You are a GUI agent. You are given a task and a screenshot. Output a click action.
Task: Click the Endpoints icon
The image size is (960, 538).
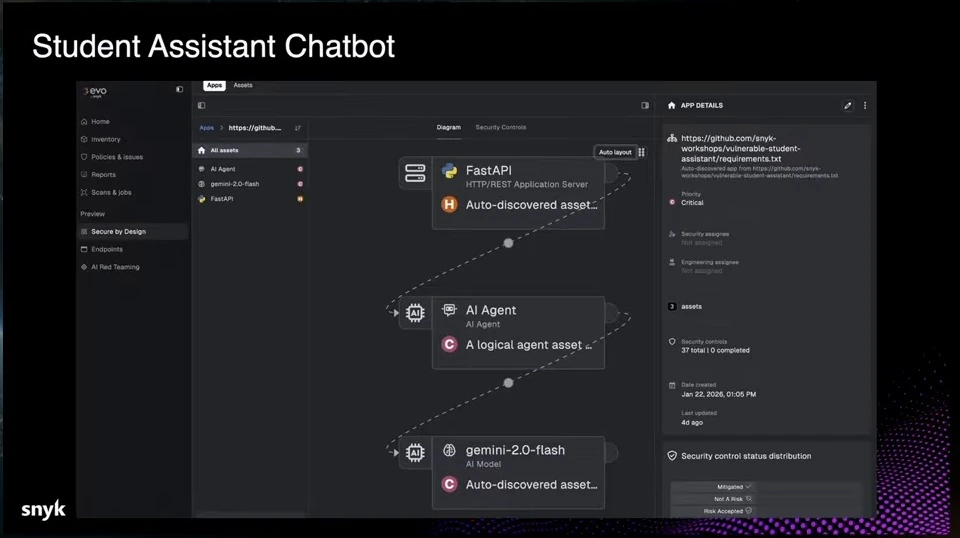tap(84, 249)
